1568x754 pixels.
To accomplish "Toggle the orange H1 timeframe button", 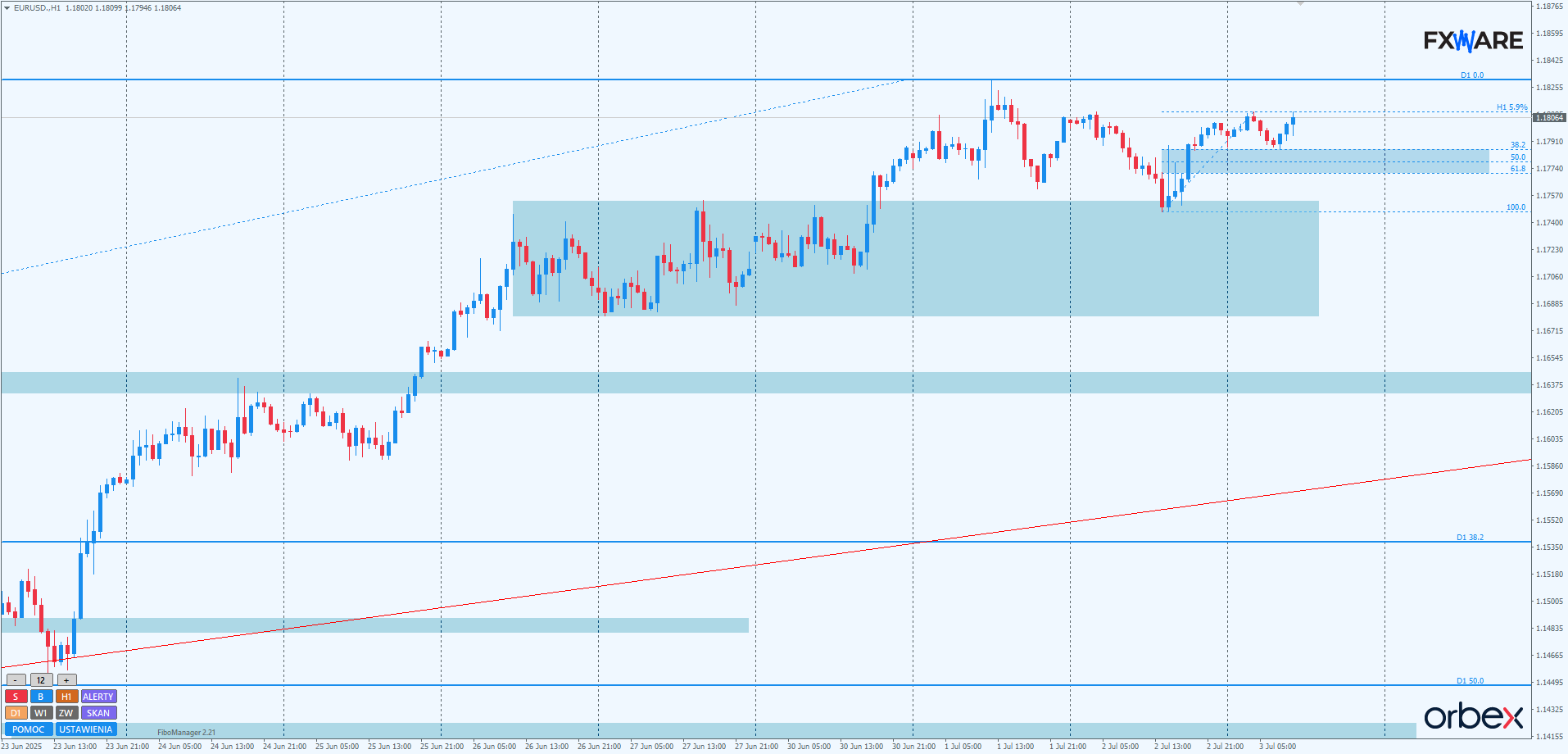I will tap(66, 697).
